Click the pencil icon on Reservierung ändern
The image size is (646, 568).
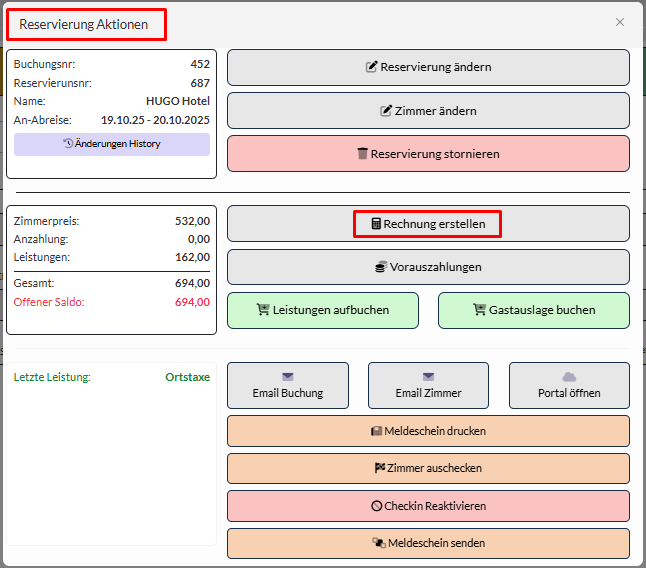(x=372, y=68)
